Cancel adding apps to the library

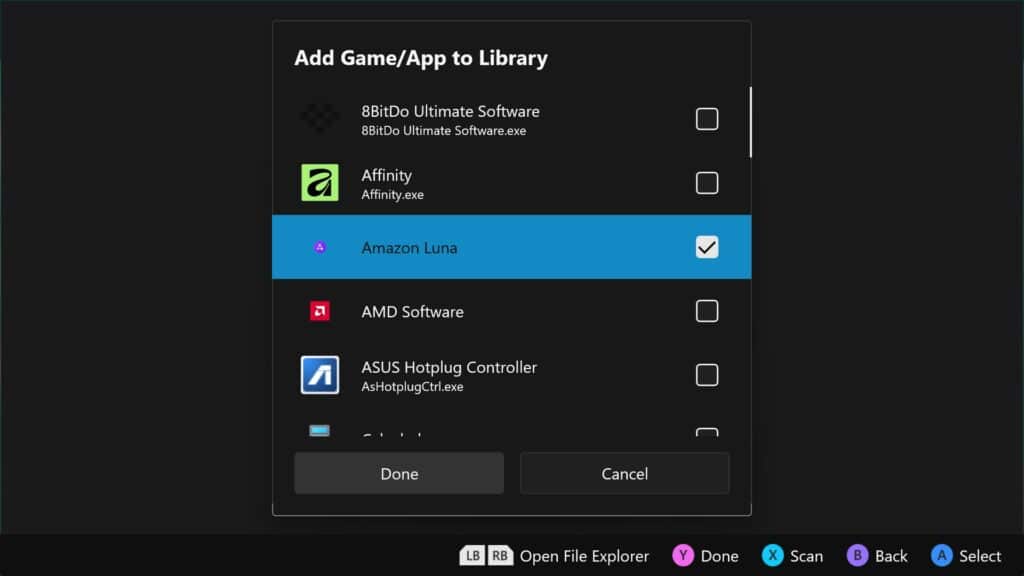click(x=624, y=473)
